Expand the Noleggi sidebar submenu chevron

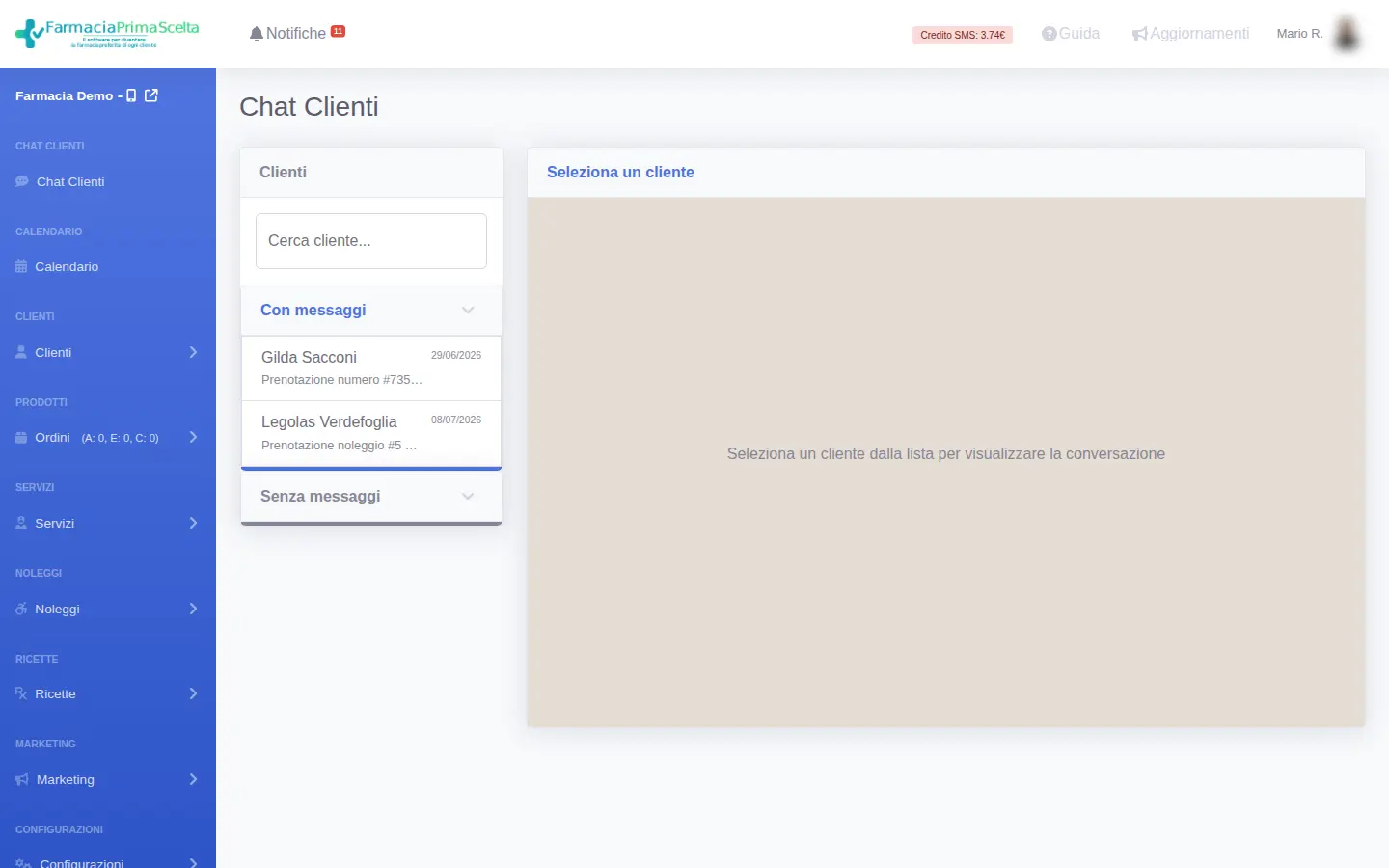(193, 609)
